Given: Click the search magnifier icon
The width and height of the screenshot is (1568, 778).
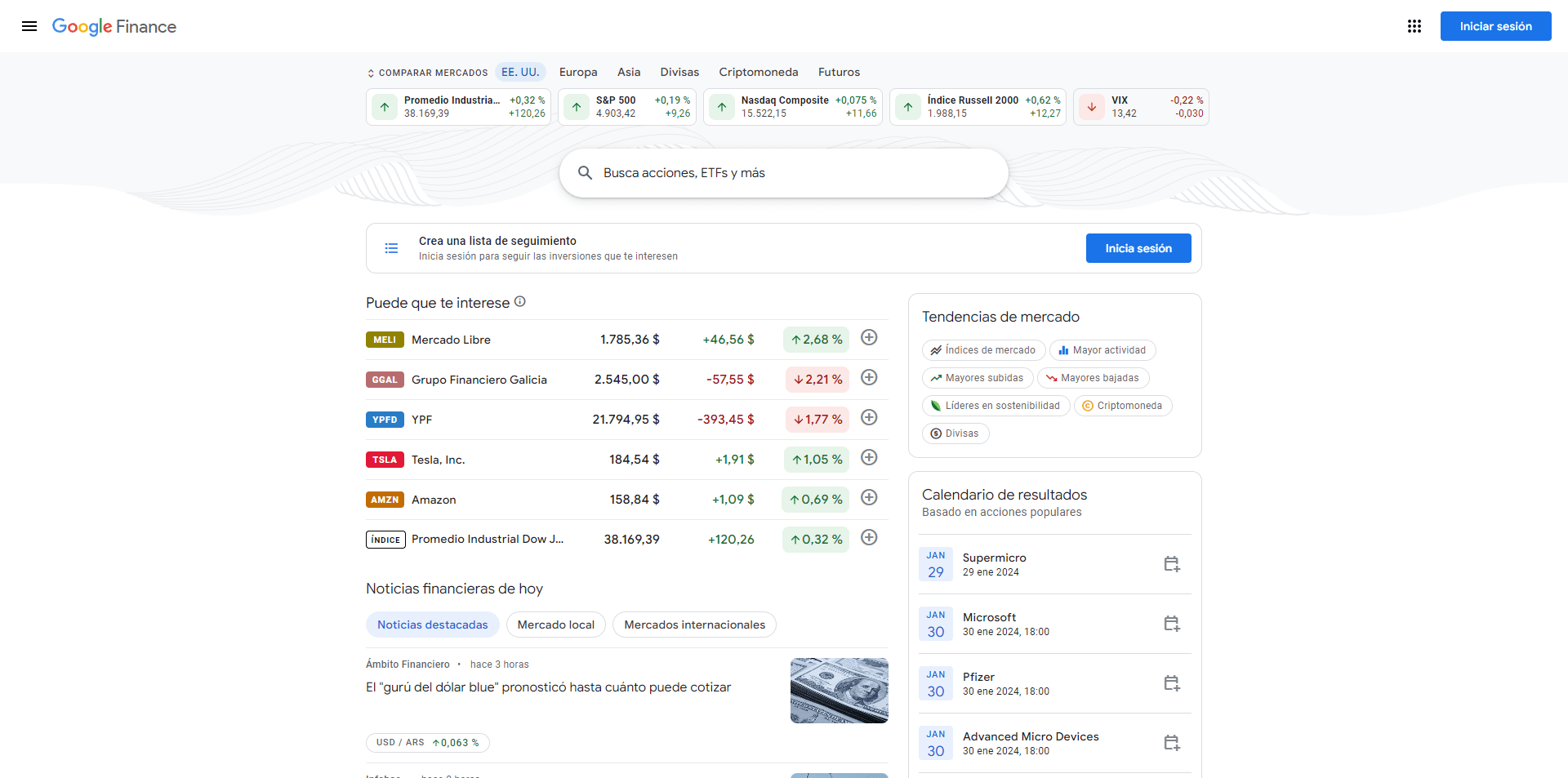Looking at the screenshot, I should coord(586,172).
